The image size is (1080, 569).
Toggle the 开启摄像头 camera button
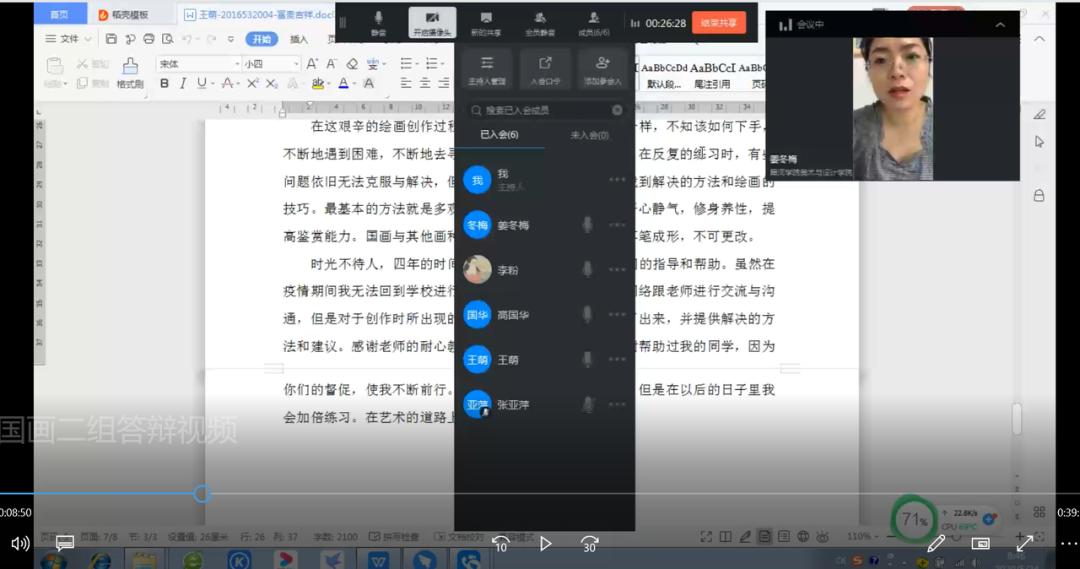click(432, 23)
